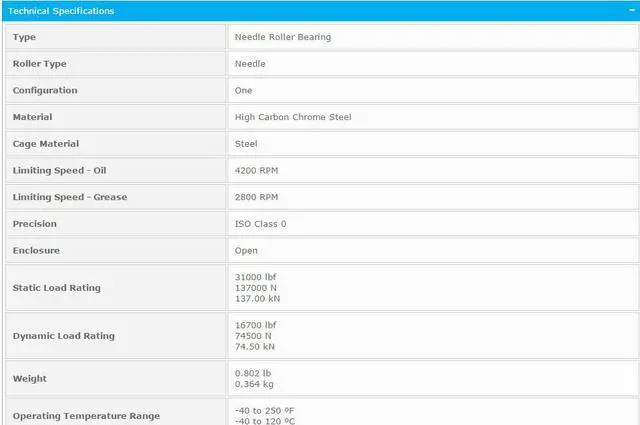The image size is (640, 425).
Task: Click the Dynamic Load Rating label
Action: [63, 336]
